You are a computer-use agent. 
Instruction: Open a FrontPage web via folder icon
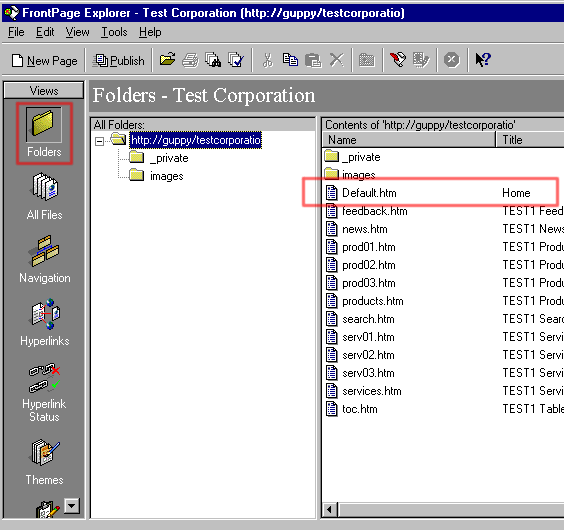[x=167, y=60]
